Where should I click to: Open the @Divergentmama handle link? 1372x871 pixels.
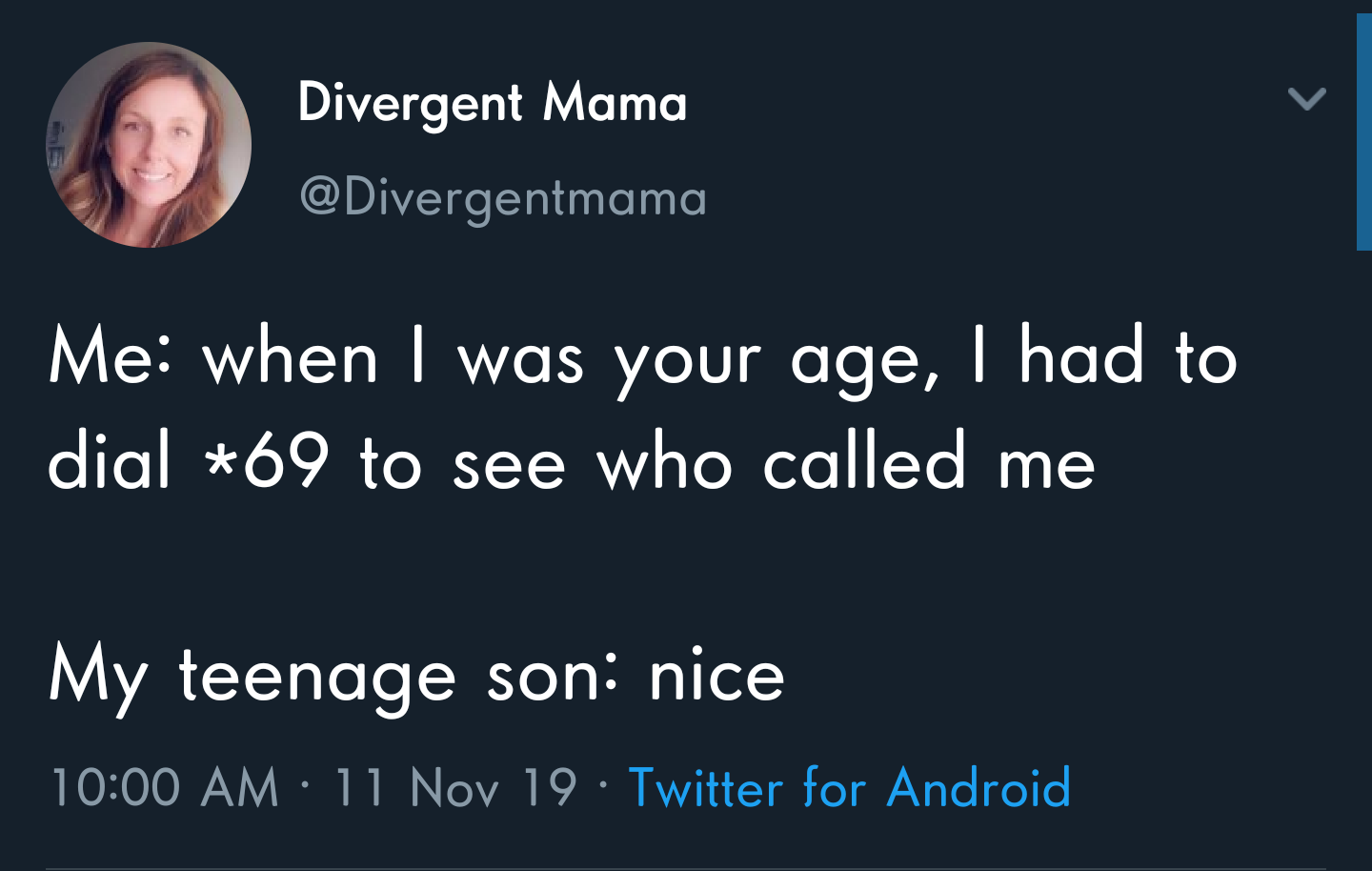pyautogui.click(x=503, y=198)
